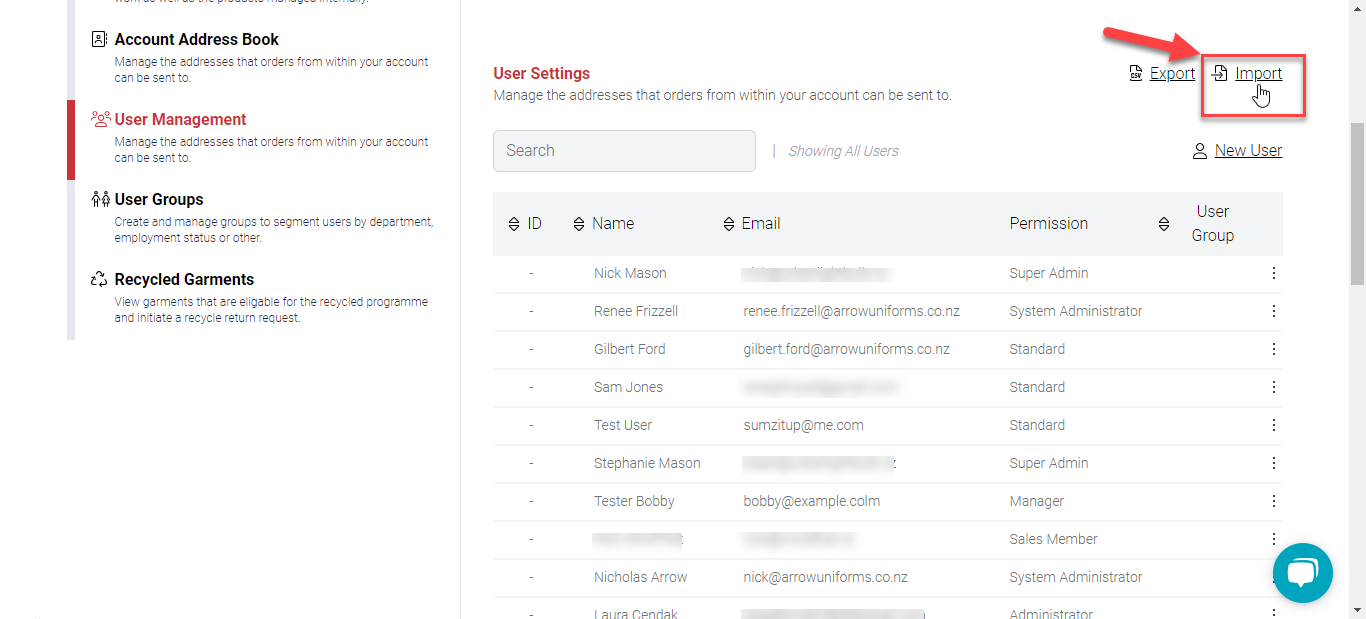The image size is (1366, 619).
Task: Open row actions for Test User
Action: click(1273, 425)
